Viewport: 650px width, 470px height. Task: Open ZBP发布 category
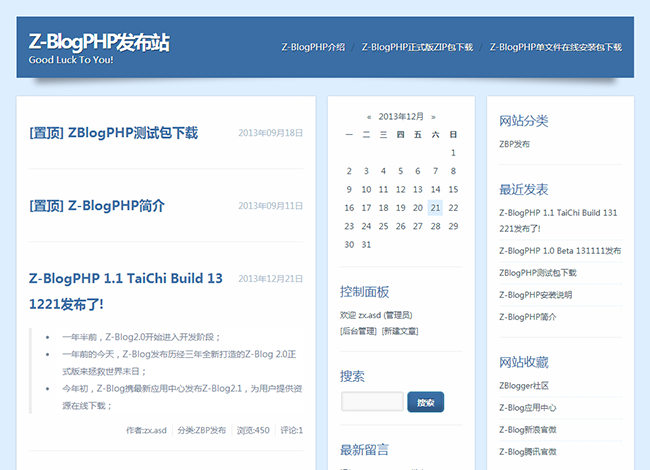(x=514, y=144)
